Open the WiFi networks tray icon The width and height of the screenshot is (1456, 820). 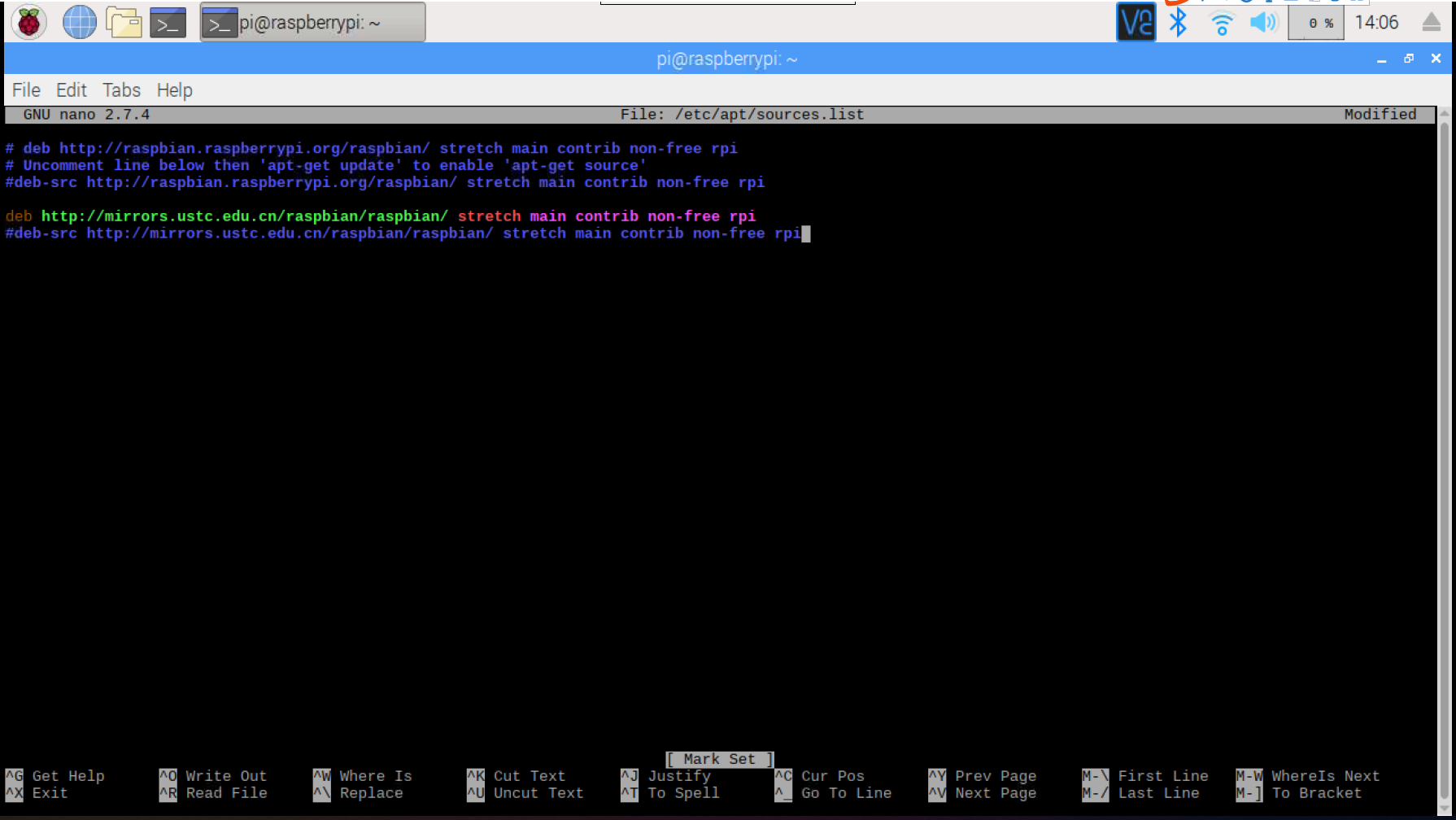point(1221,23)
